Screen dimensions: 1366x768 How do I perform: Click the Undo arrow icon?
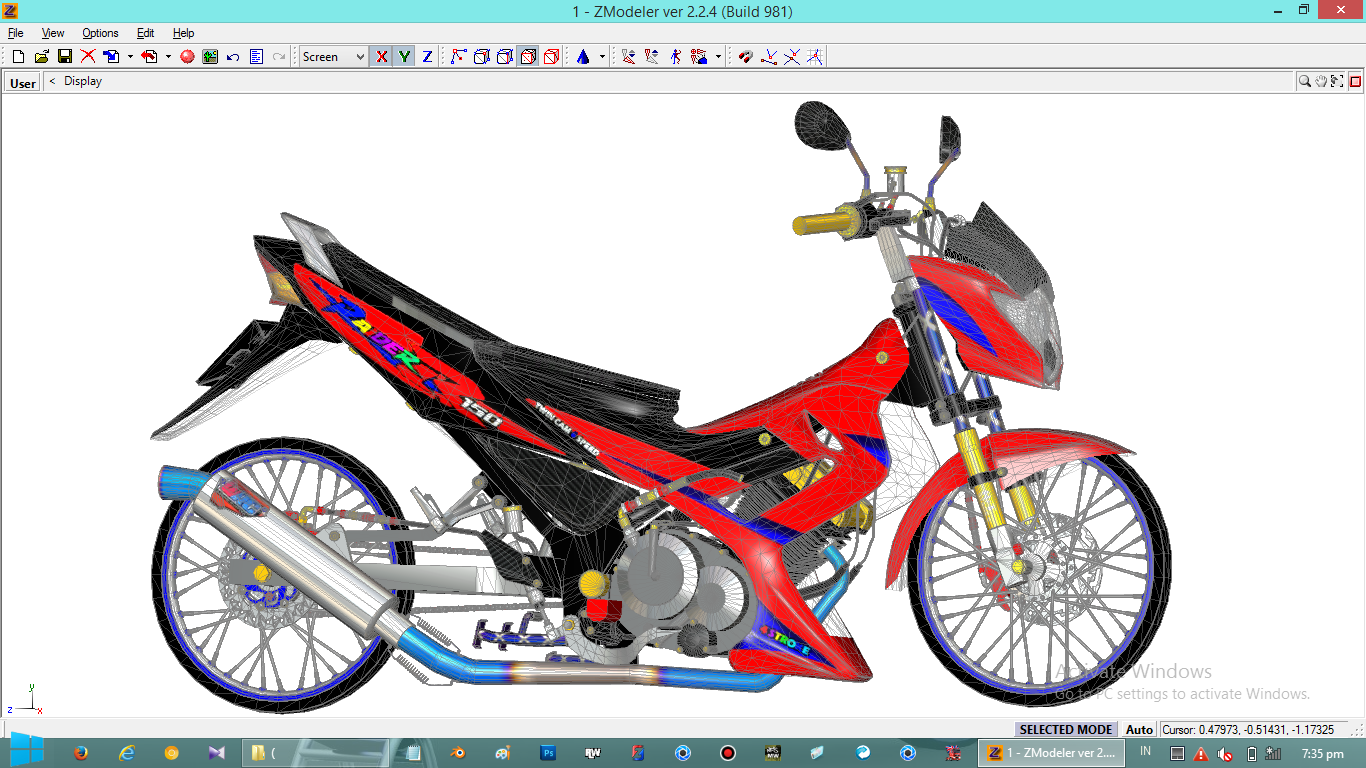point(233,57)
